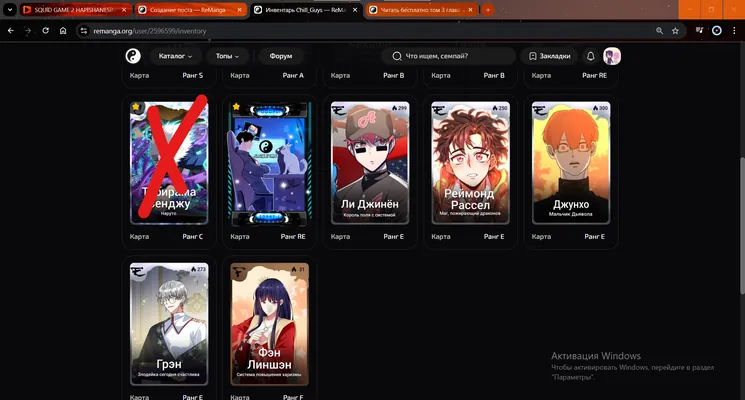Viewport: 745px width, 400px height.
Task: Expand the Топы dropdown
Action: pyautogui.click(x=227, y=56)
